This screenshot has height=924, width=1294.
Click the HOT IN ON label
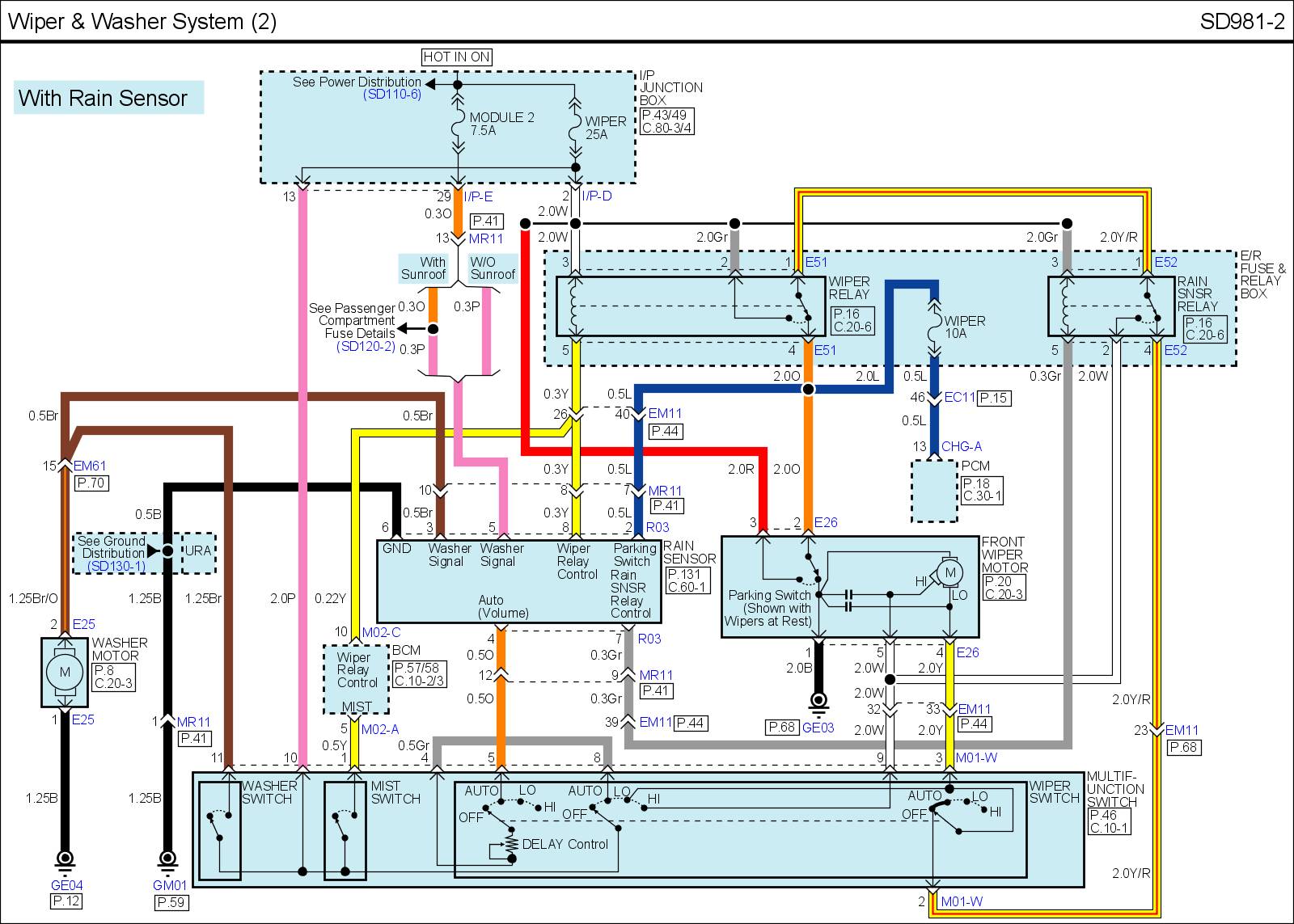coord(457,57)
